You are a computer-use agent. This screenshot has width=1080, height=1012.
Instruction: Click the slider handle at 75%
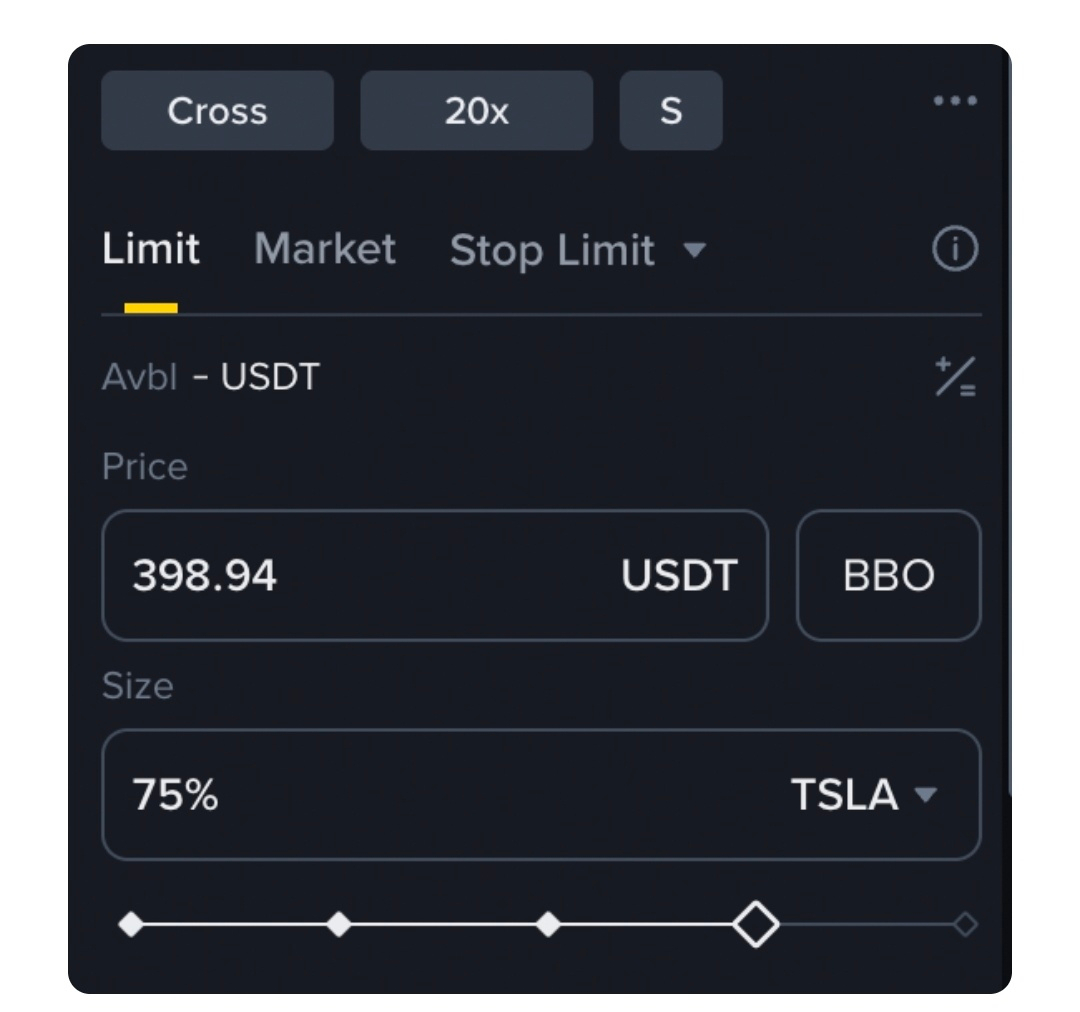(755, 925)
